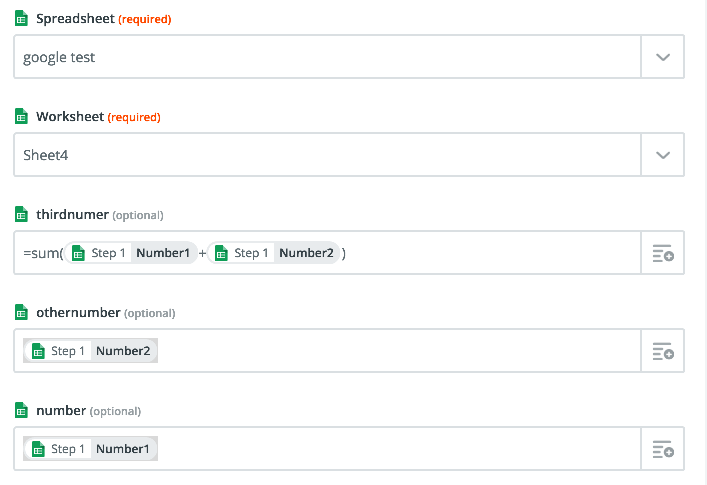Open insert-field menu for othernumber

click(x=663, y=351)
